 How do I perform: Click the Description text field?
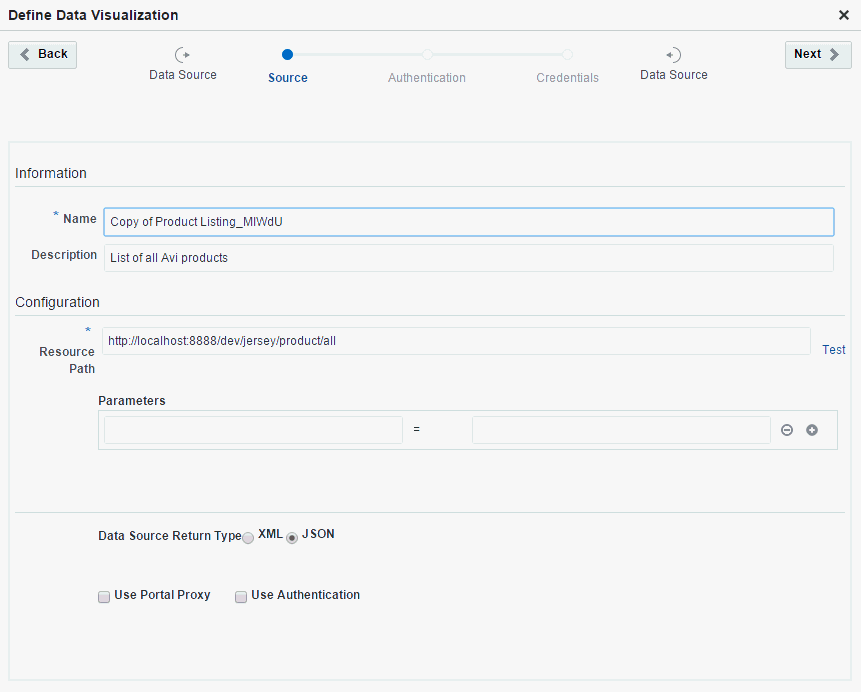(x=468, y=258)
